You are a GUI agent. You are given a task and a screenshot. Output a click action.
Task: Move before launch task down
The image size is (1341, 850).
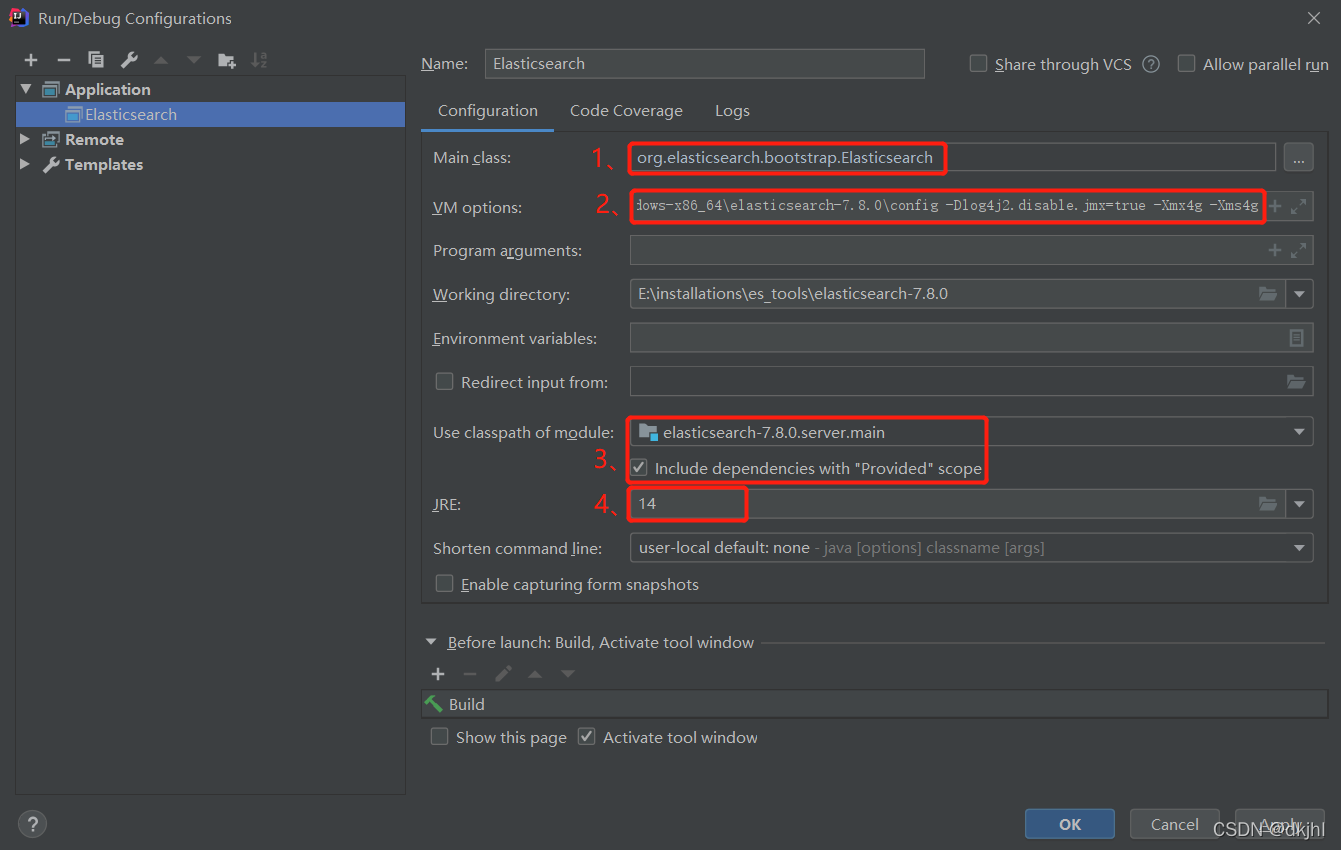[568, 674]
